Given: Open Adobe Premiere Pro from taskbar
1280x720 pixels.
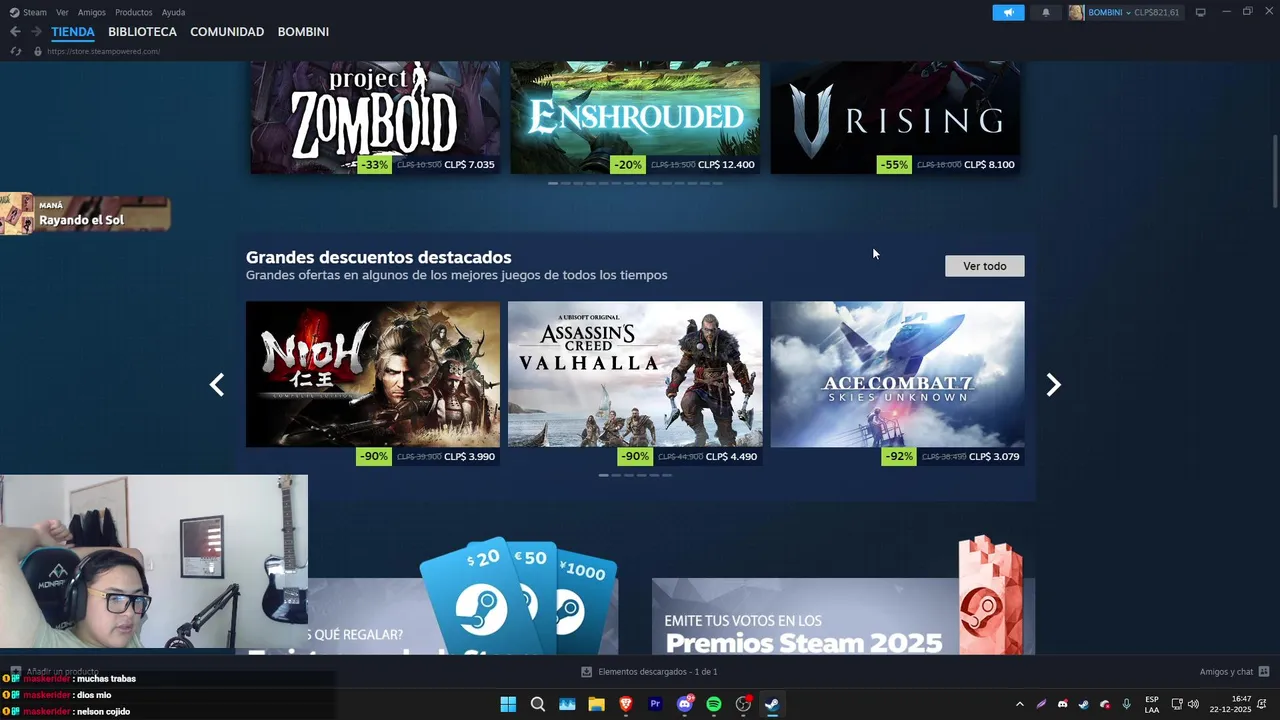Looking at the screenshot, I should point(655,704).
